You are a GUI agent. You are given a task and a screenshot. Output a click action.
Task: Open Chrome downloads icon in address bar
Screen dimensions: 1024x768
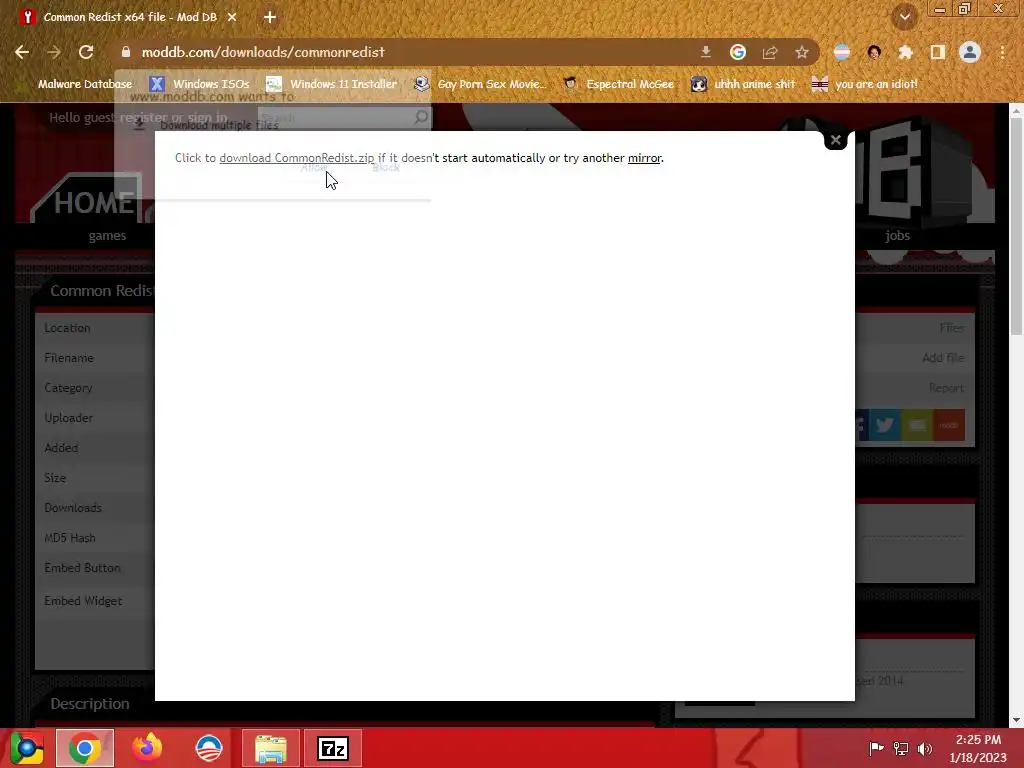[x=705, y=52]
